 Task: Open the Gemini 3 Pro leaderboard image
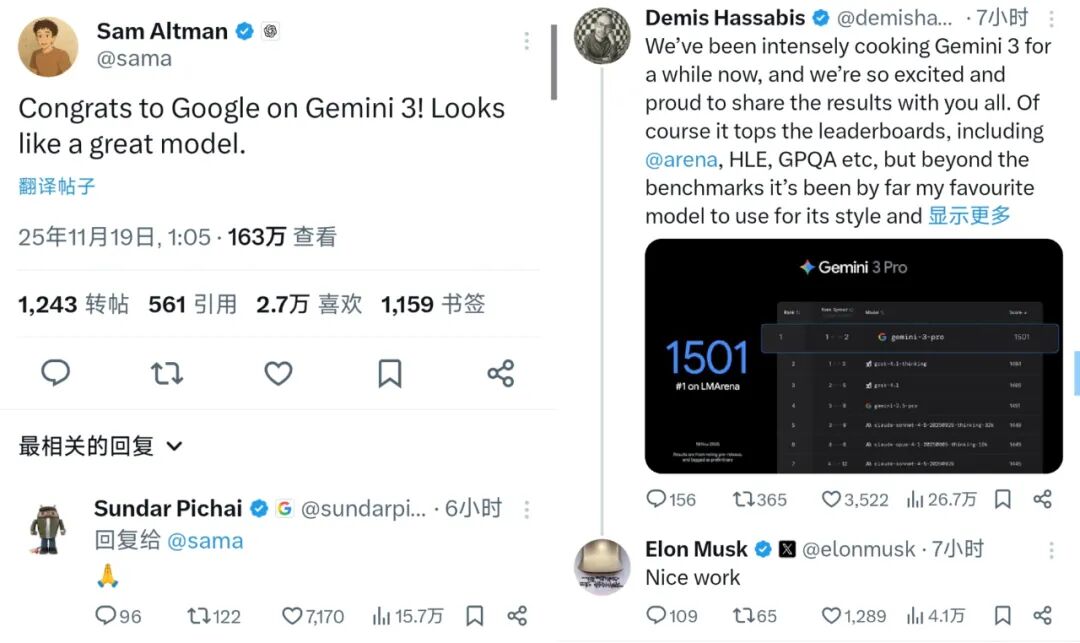coord(853,356)
